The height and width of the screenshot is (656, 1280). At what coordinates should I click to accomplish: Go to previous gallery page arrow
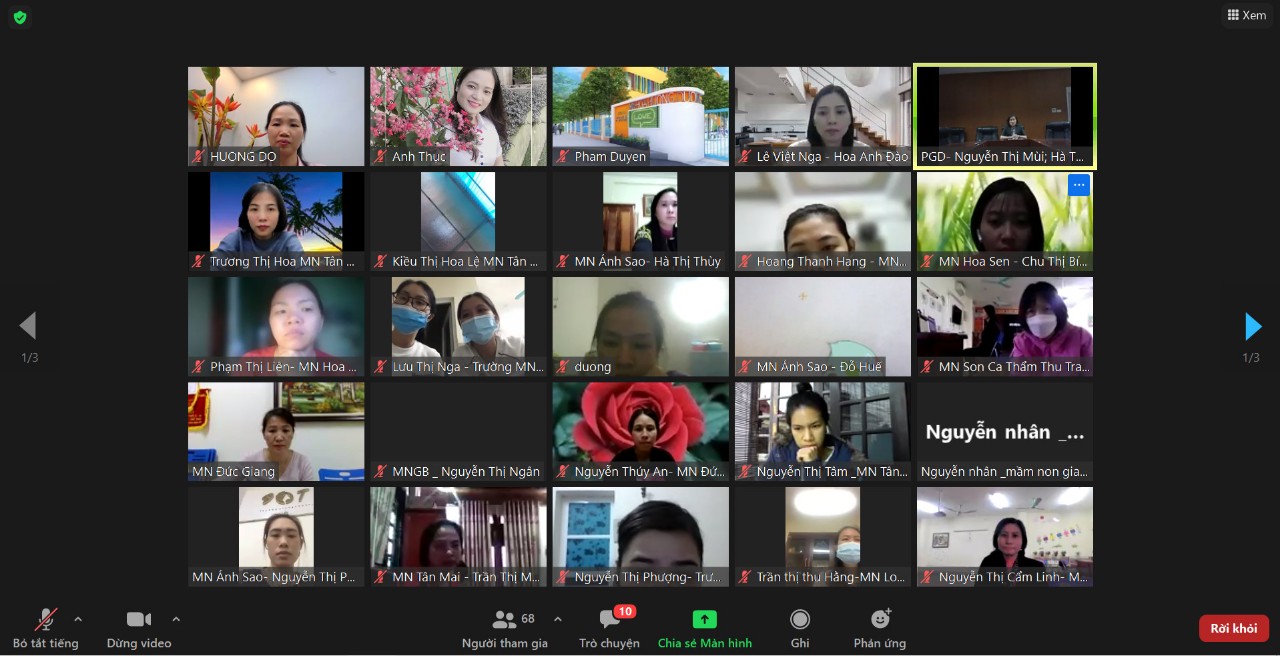[x=28, y=326]
